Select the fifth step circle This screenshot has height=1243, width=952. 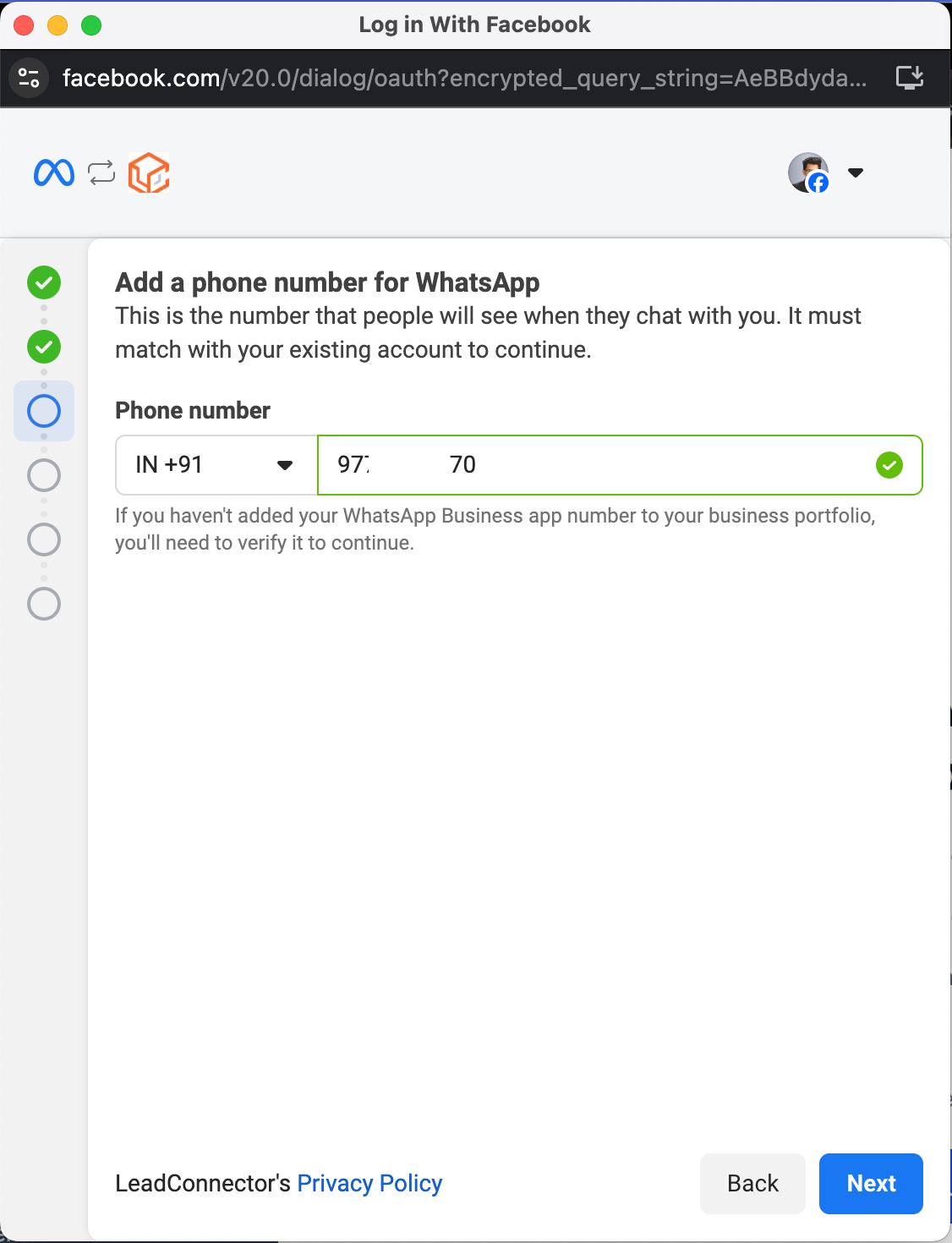(x=44, y=539)
